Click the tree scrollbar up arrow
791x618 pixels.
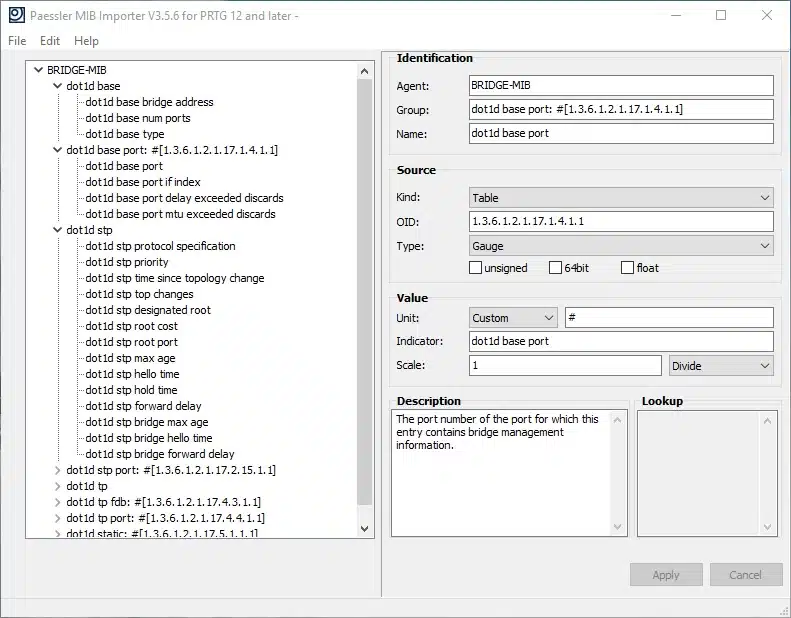coord(365,71)
